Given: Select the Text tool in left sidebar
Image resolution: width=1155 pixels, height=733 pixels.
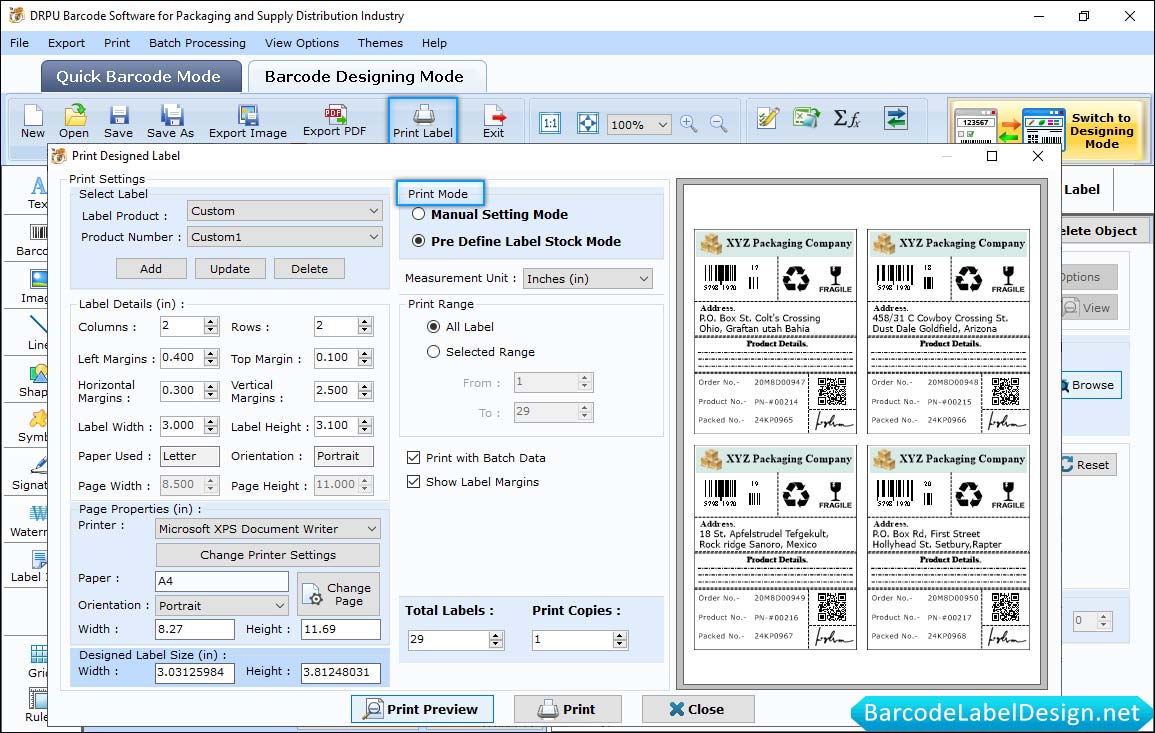Looking at the screenshot, I should tap(37, 193).
